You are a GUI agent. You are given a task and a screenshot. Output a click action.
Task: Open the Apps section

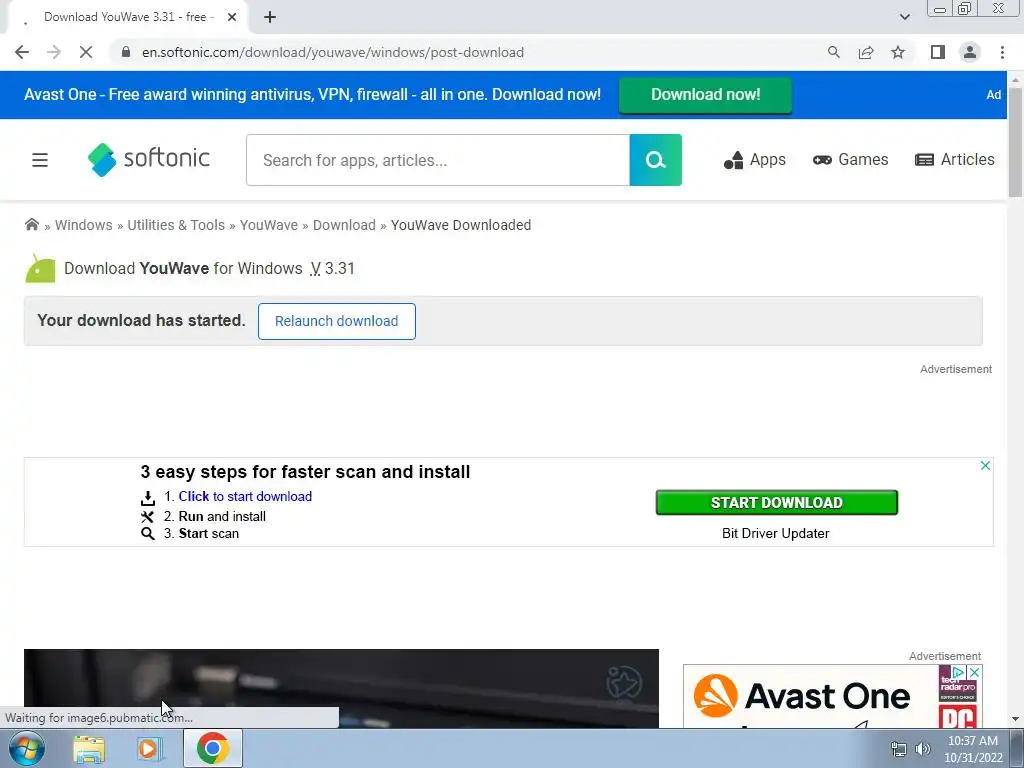(754, 160)
